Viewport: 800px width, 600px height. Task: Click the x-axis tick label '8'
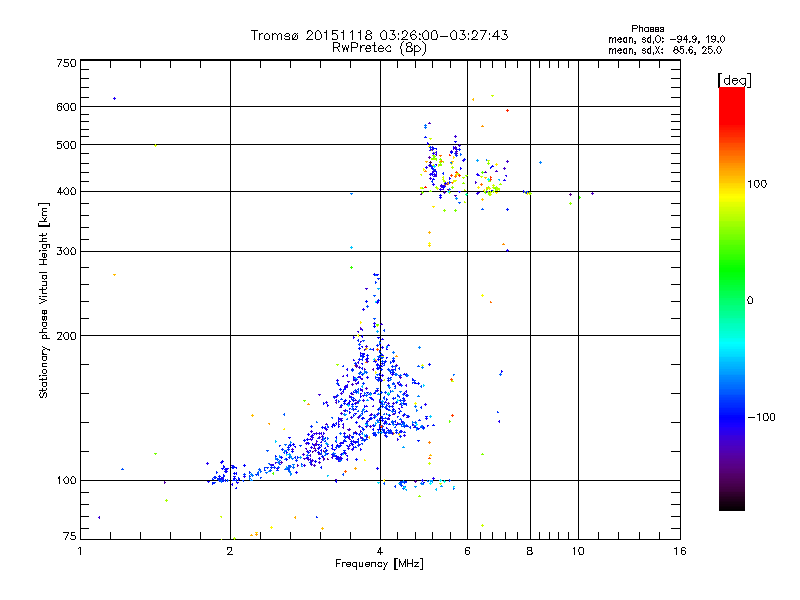click(x=530, y=551)
